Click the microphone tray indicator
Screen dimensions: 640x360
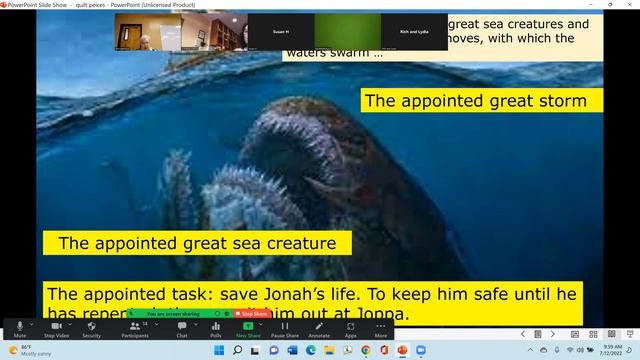pos(557,350)
